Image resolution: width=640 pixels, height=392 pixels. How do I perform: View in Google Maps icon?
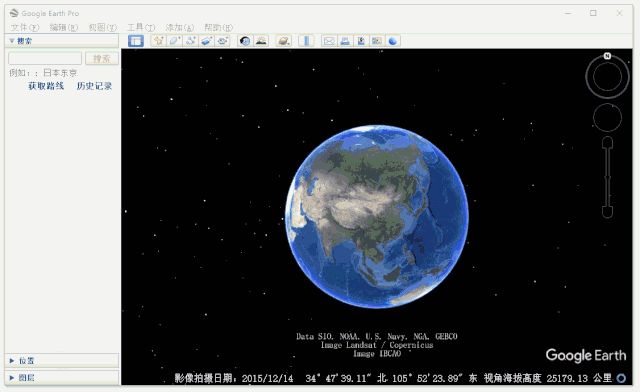[x=377, y=41]
